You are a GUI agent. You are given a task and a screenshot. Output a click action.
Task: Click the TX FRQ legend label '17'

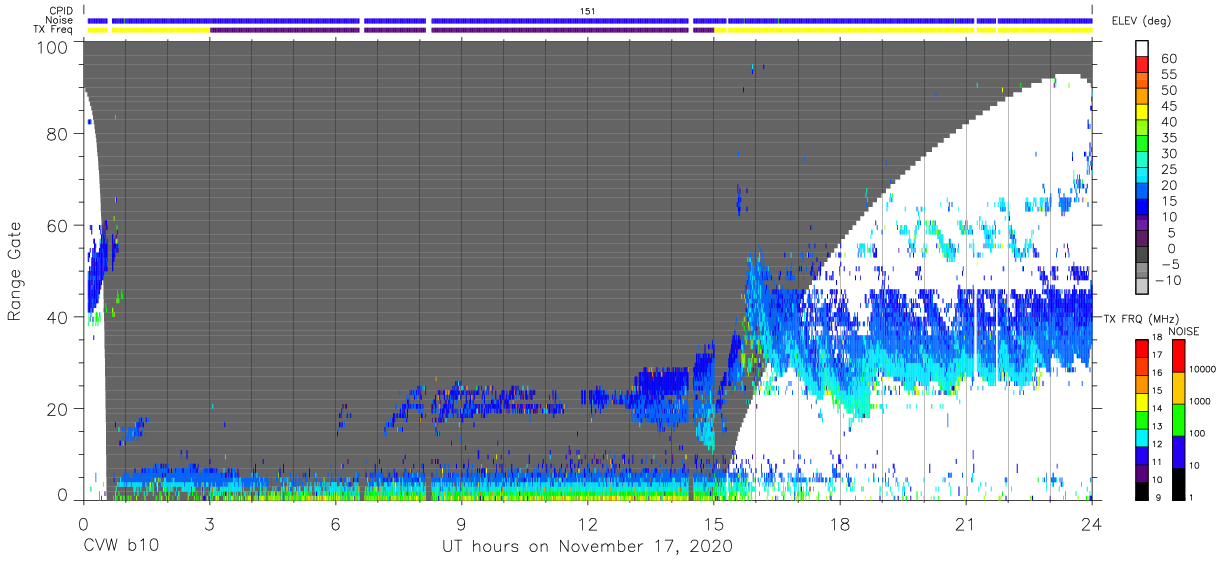coord(1158,355)
